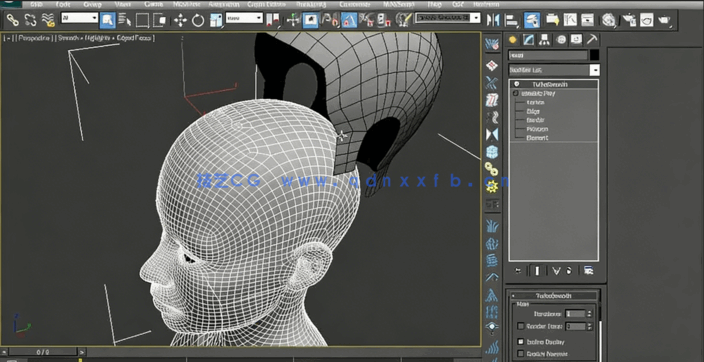Pick the Rectangular Selection Region tool

tap(142, 20)
